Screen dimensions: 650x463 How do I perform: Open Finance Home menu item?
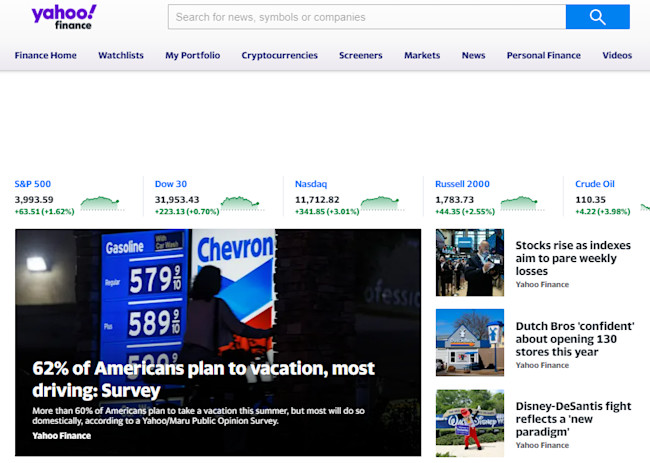(x=46, y=55)
